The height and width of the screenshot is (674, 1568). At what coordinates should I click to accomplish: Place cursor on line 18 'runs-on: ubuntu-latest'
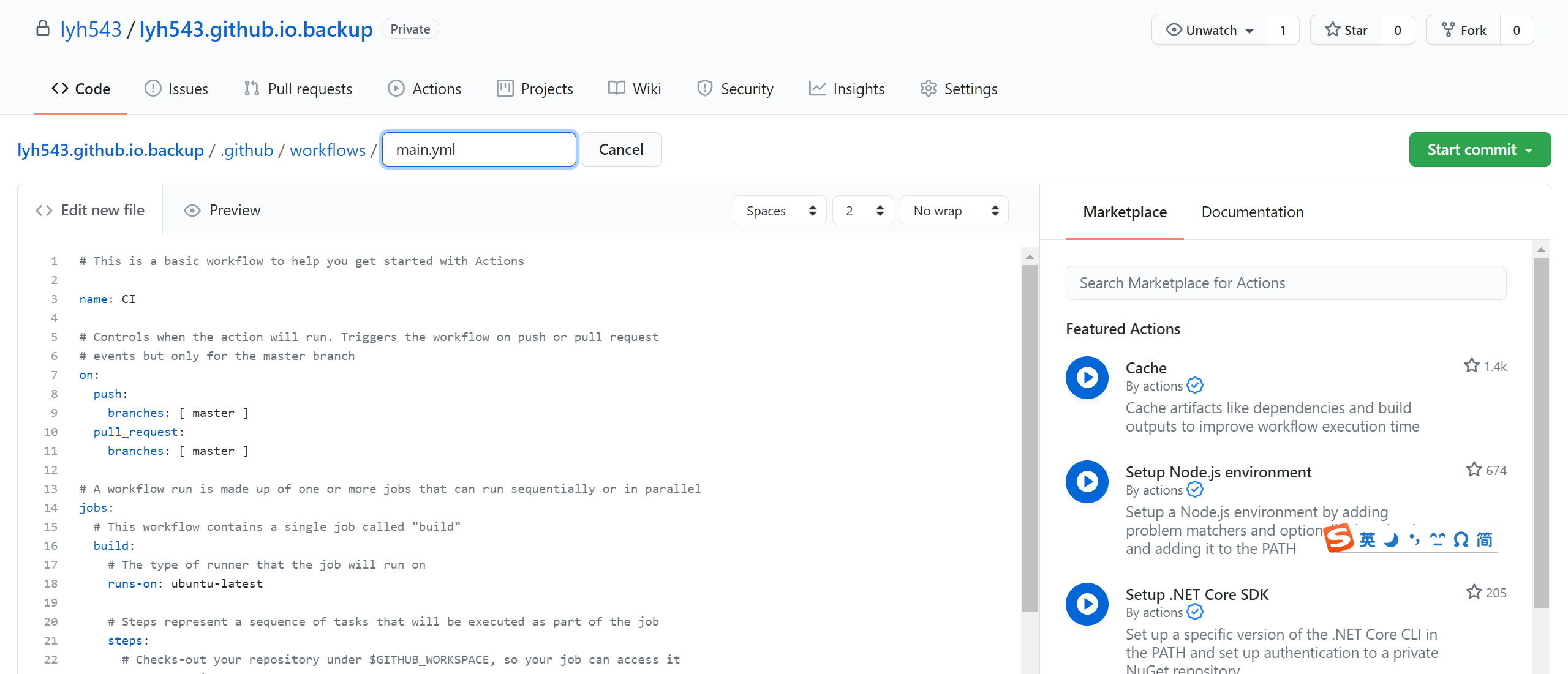[x=185, y=583]
